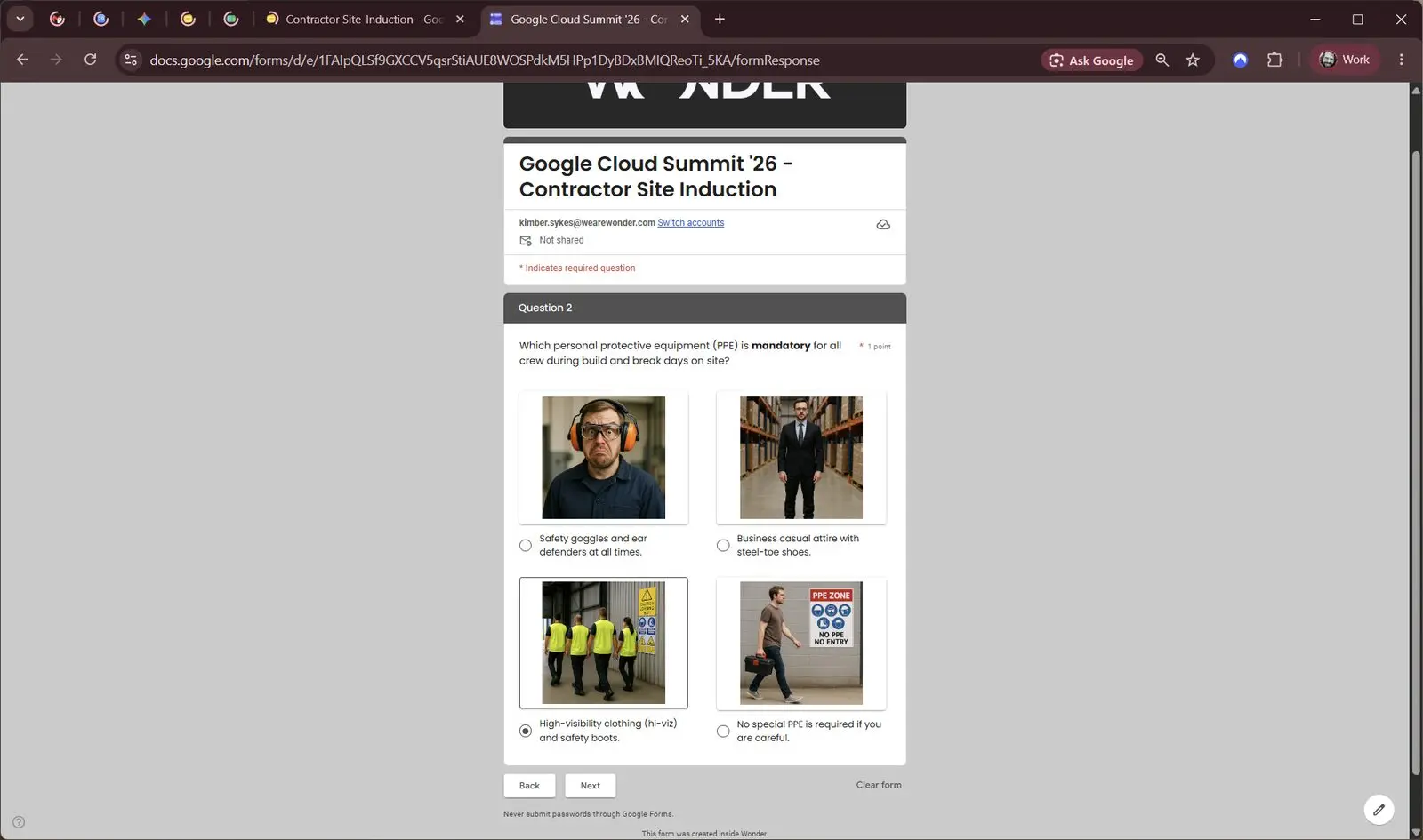Click the Not shared icon
Screen dimensions: 1423x840
point(526,241)
